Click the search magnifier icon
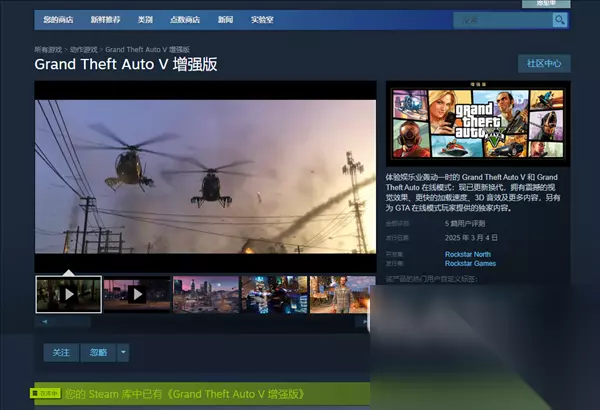The height and width of the screenshot is (410, 600). [x=559, y=20]
